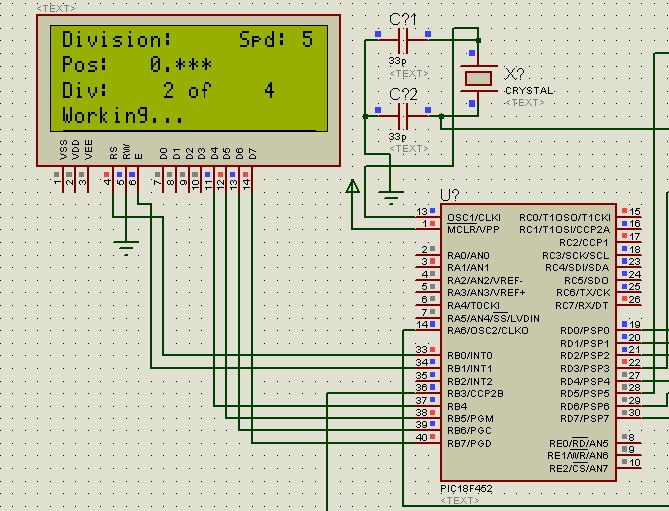Click the 33p value under C?1

(397, 61)
